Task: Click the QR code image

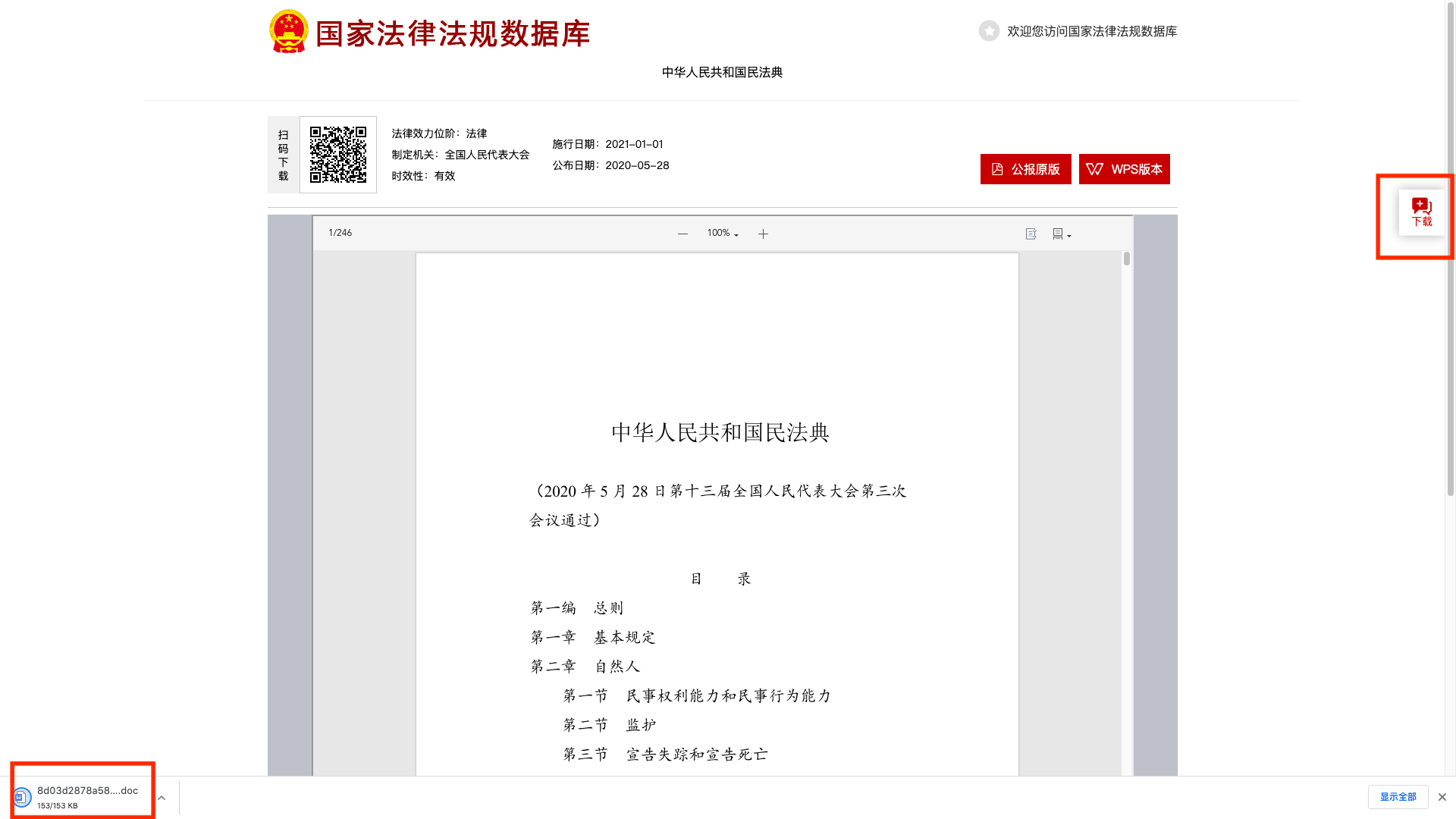Action: click(338, 155)
